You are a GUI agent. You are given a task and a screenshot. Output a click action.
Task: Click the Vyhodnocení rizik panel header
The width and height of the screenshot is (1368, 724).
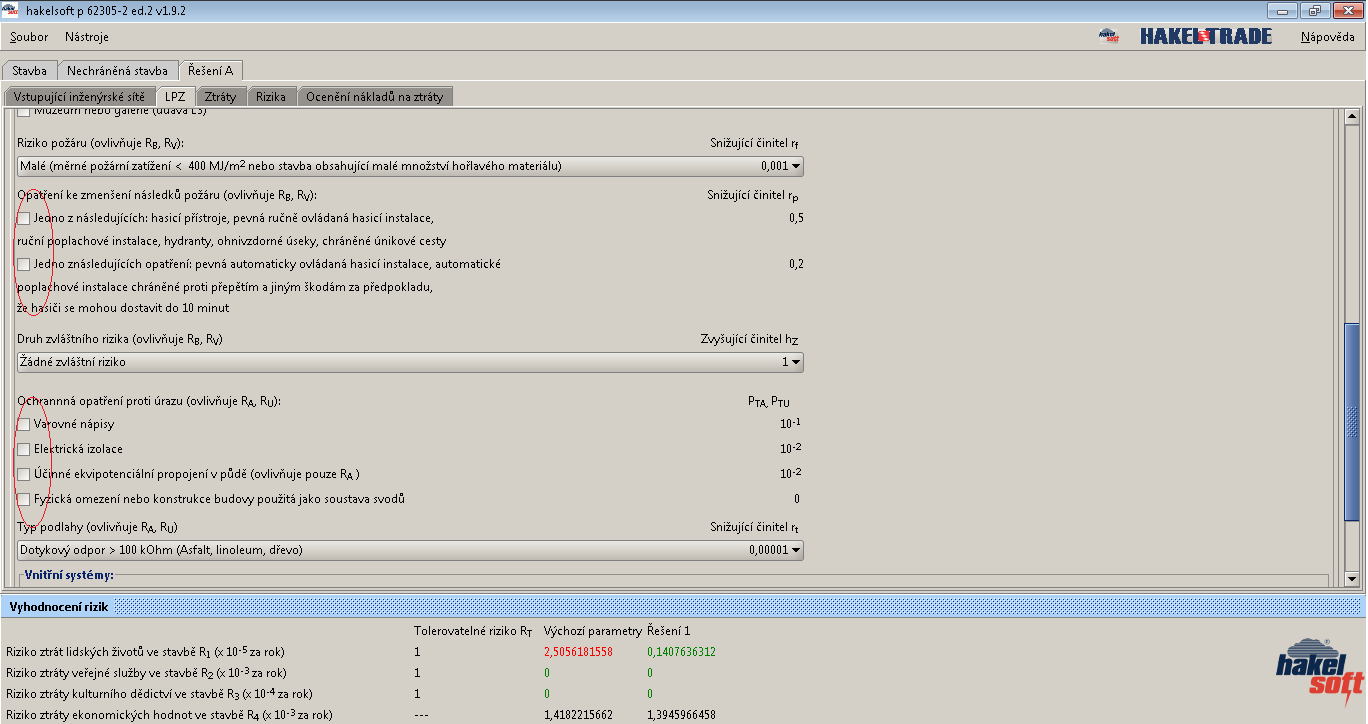[683, 606]
